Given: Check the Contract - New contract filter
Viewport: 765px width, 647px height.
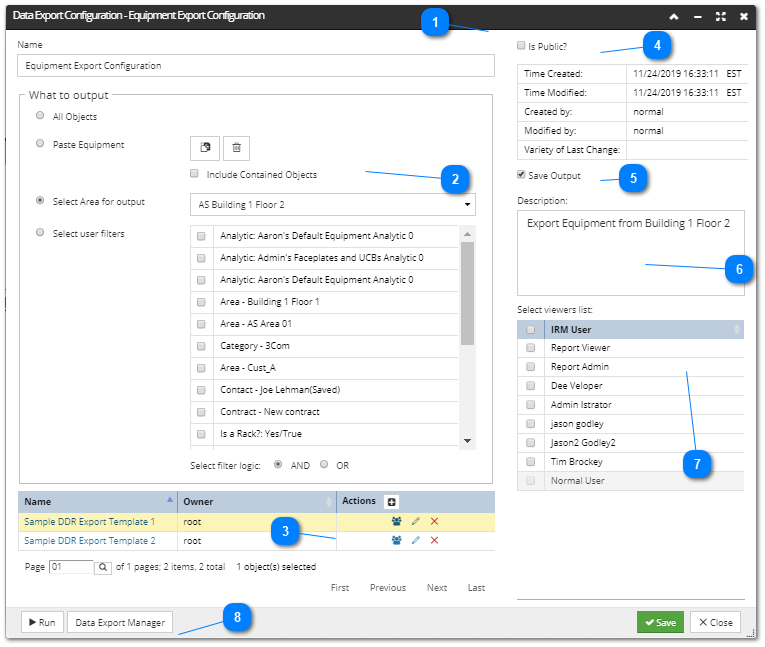Looking at the screenshot, I should click(201, 412).
